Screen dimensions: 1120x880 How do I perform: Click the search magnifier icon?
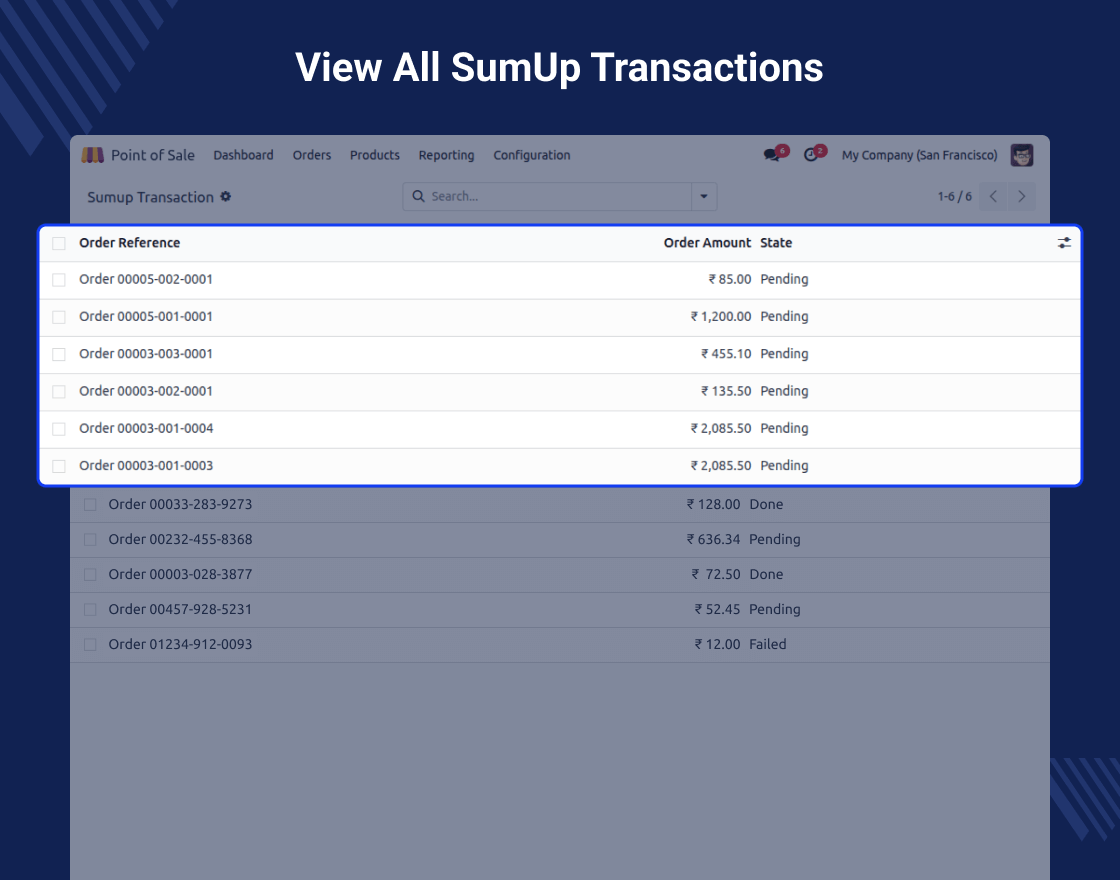[419, 196]
